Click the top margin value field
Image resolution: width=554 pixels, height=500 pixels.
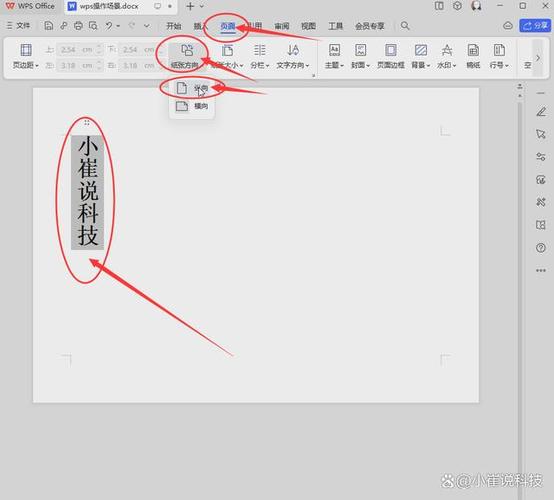click(76, 49)
